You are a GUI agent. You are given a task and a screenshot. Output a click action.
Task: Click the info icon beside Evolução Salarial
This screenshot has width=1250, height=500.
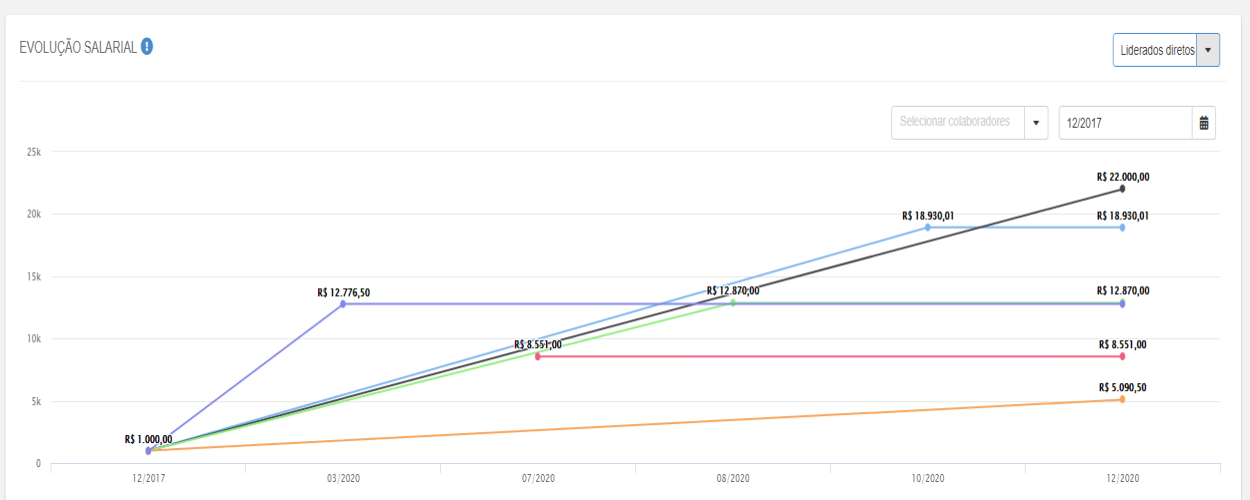click(x=147, y=46)
